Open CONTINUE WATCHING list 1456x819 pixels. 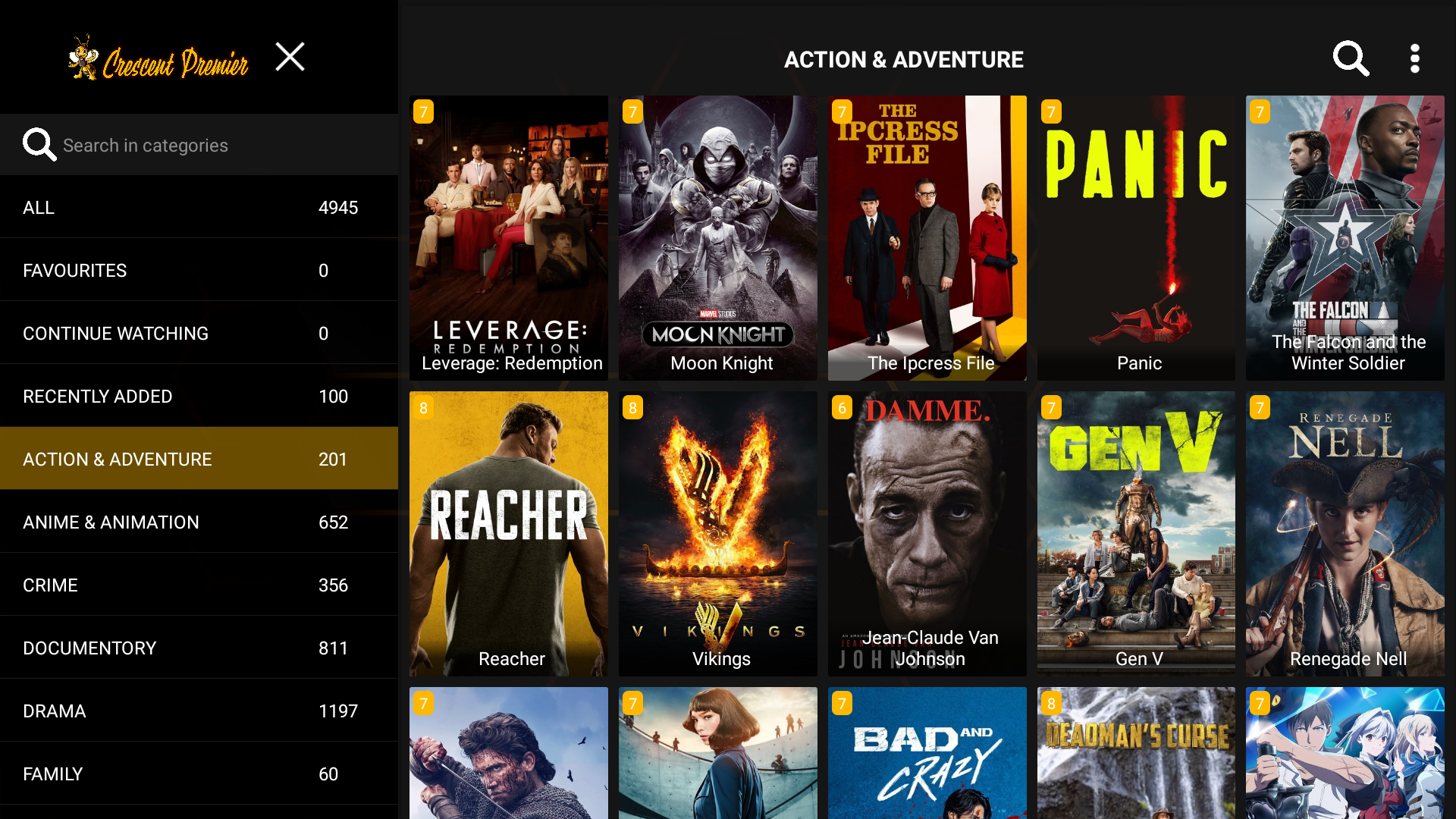[199, 333]
